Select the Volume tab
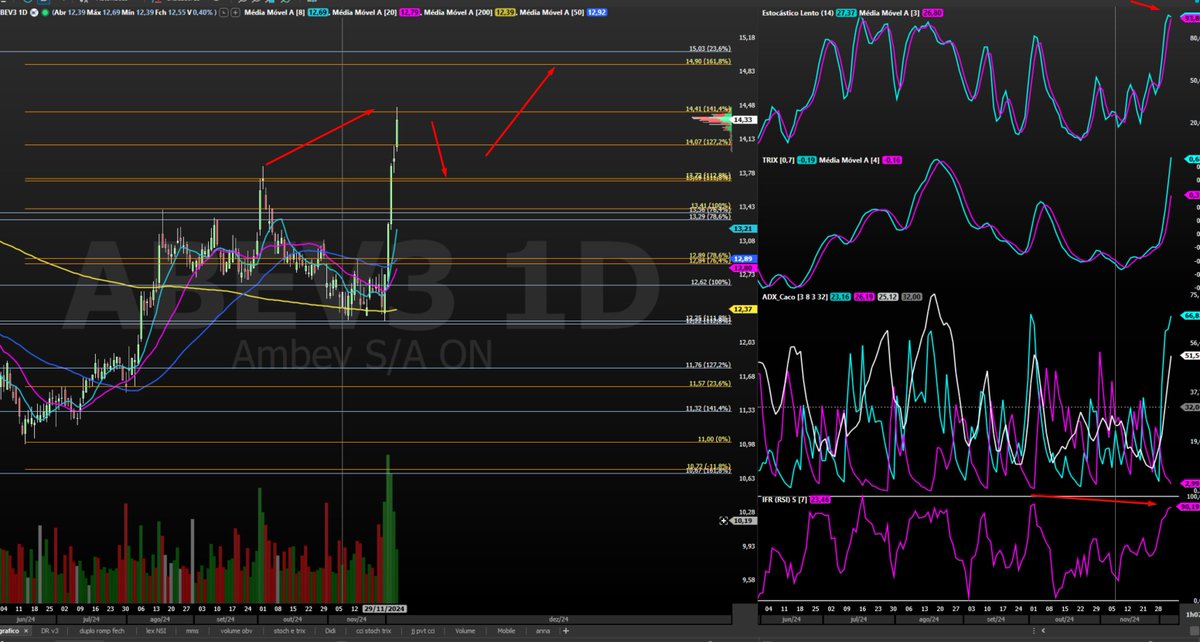1200x642 pixels. (465, 631)
